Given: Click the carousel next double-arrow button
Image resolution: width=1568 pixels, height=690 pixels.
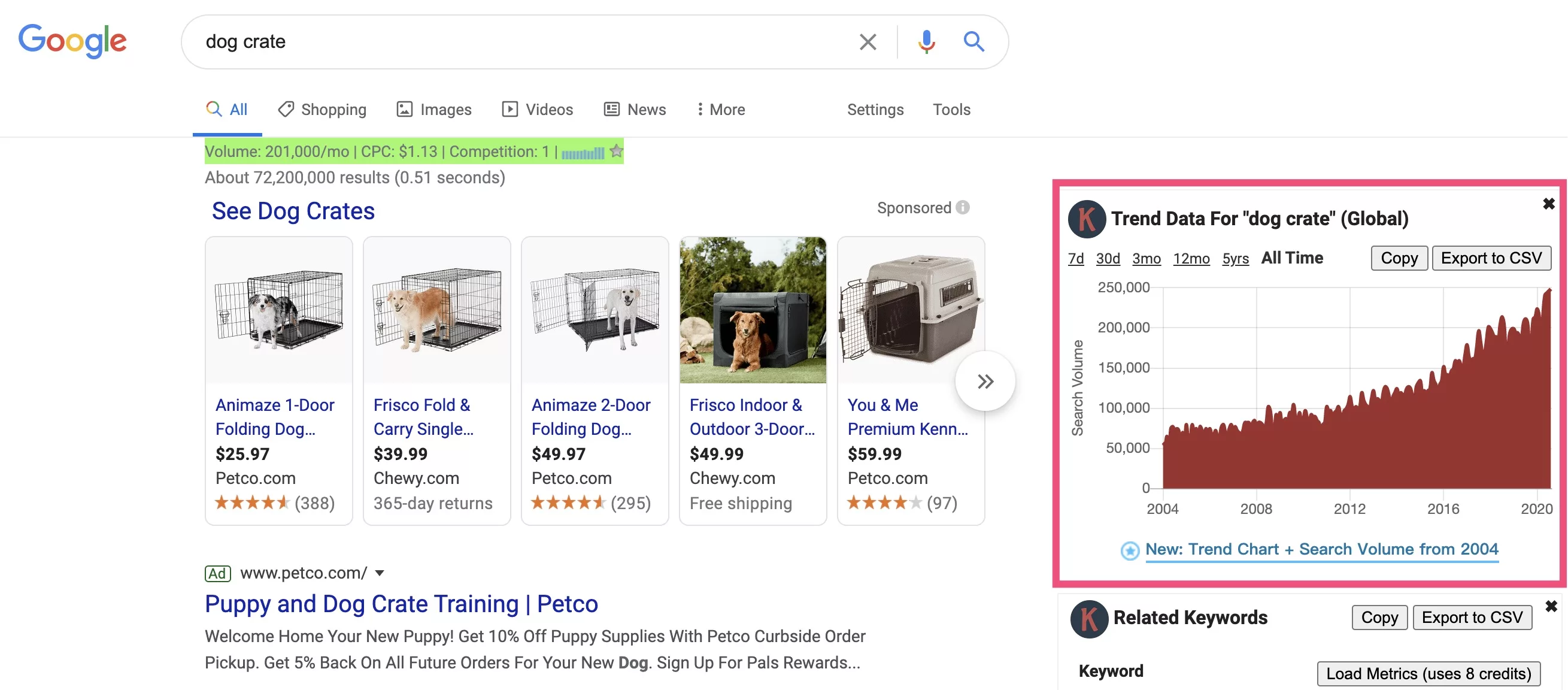Looking at the screenshot, I should pyautogui.click(x=985, y=381).
